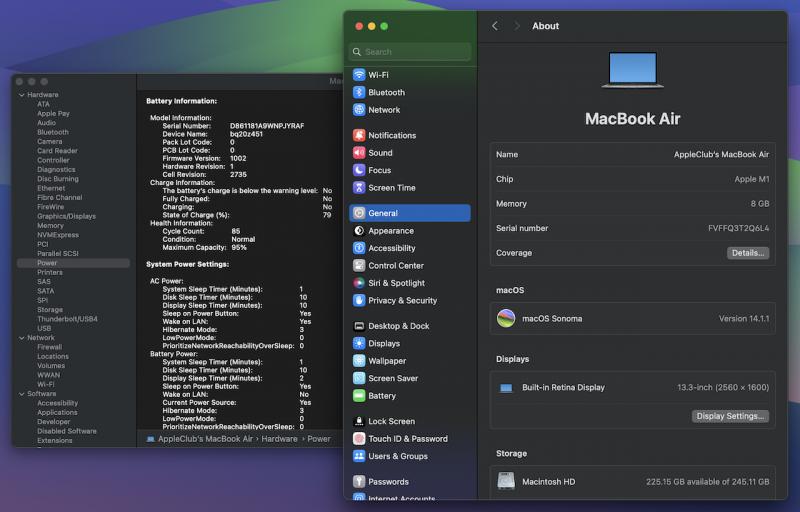
Task: Select the Focus moon icon
Action: pos(359,170)
